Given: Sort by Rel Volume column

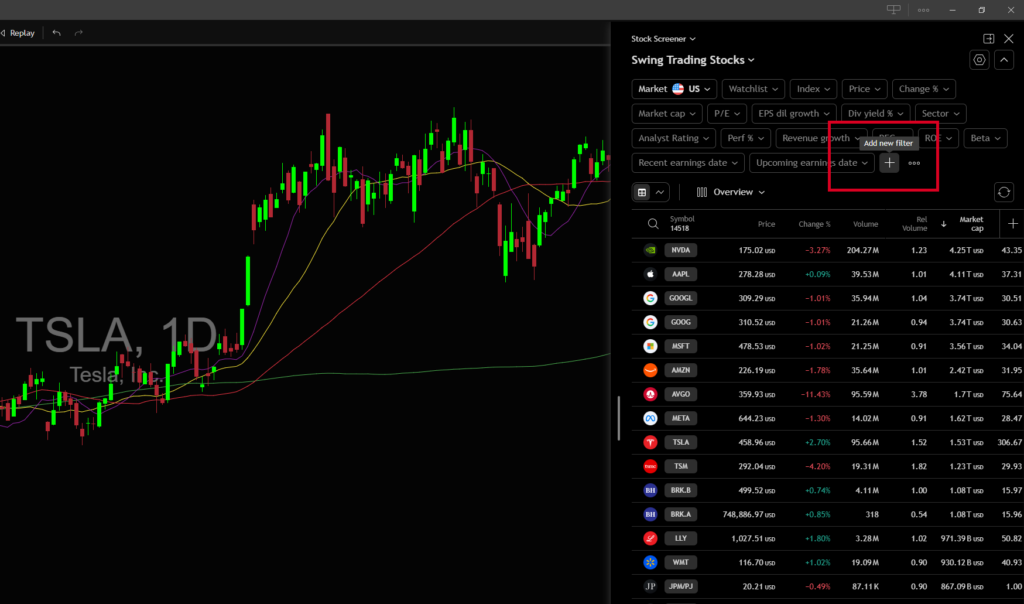Looking at the screenshot, I should click(915, 224).
